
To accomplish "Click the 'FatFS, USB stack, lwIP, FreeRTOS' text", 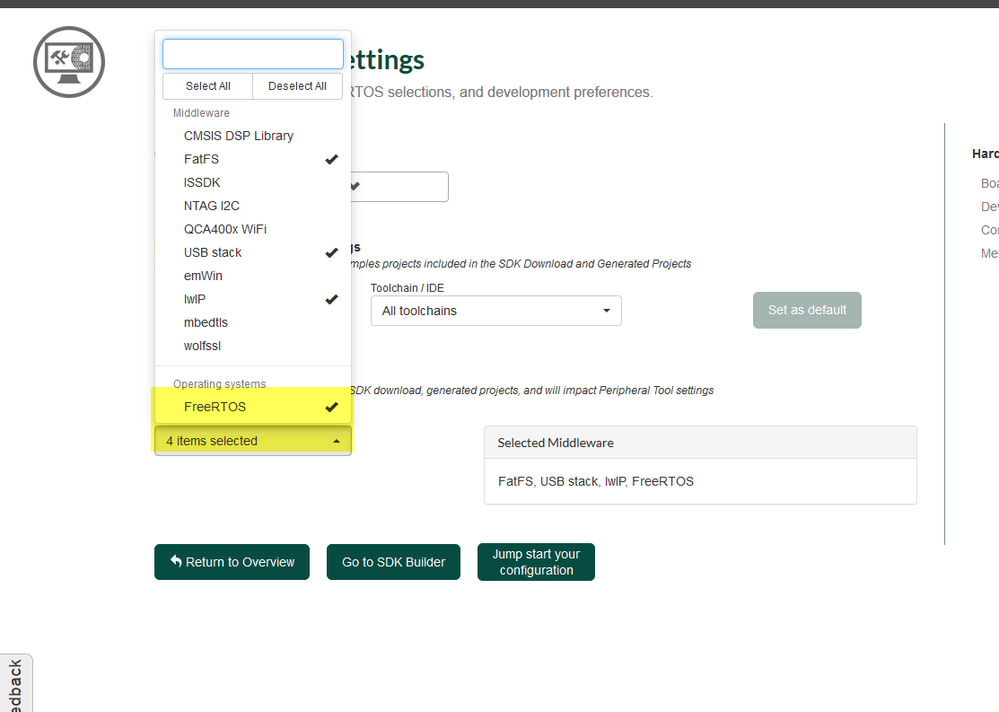I will coord(596,481).
